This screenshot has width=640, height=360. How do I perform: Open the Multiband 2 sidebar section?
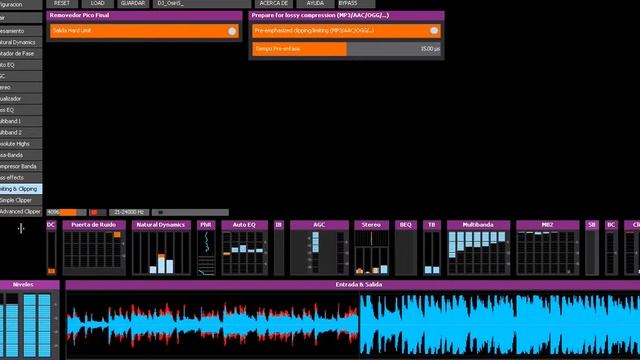pos(21,132)
